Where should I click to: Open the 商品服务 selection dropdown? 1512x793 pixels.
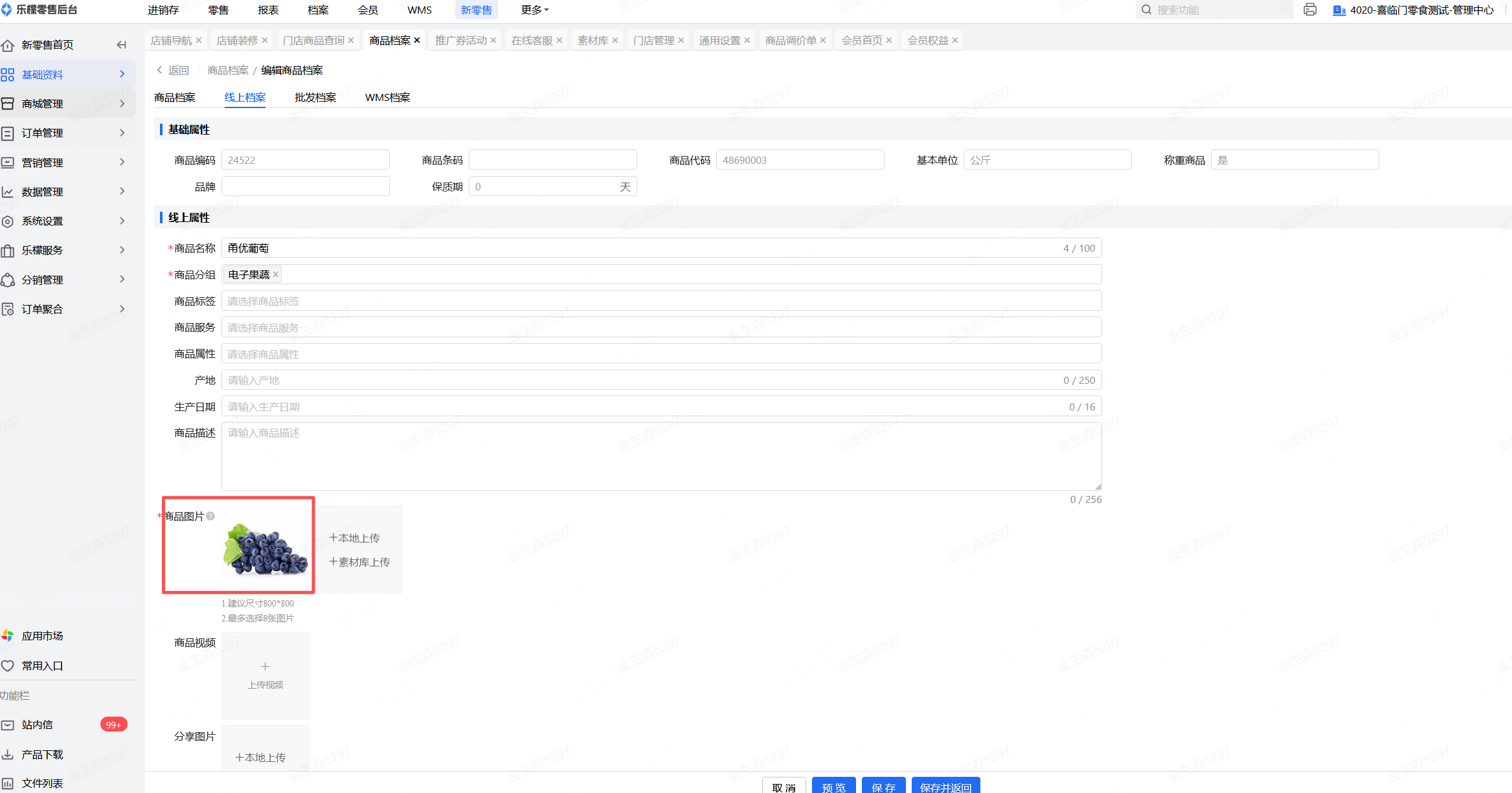660,328
